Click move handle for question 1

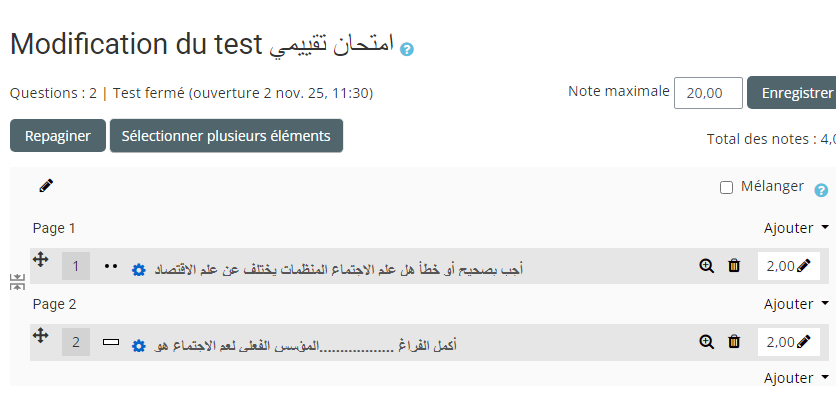click(41, 259)
